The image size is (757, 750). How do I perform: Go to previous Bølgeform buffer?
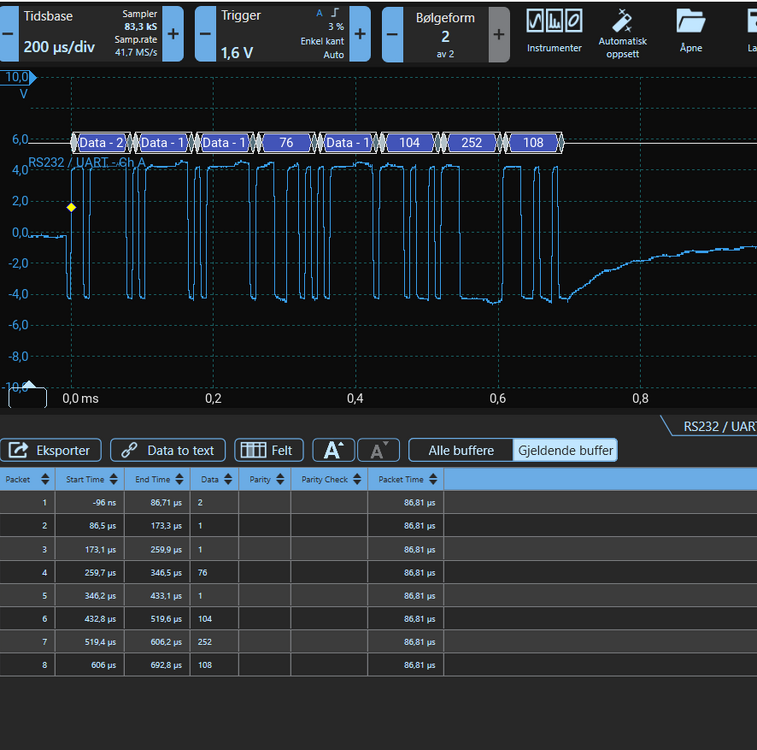click(392, 33)
